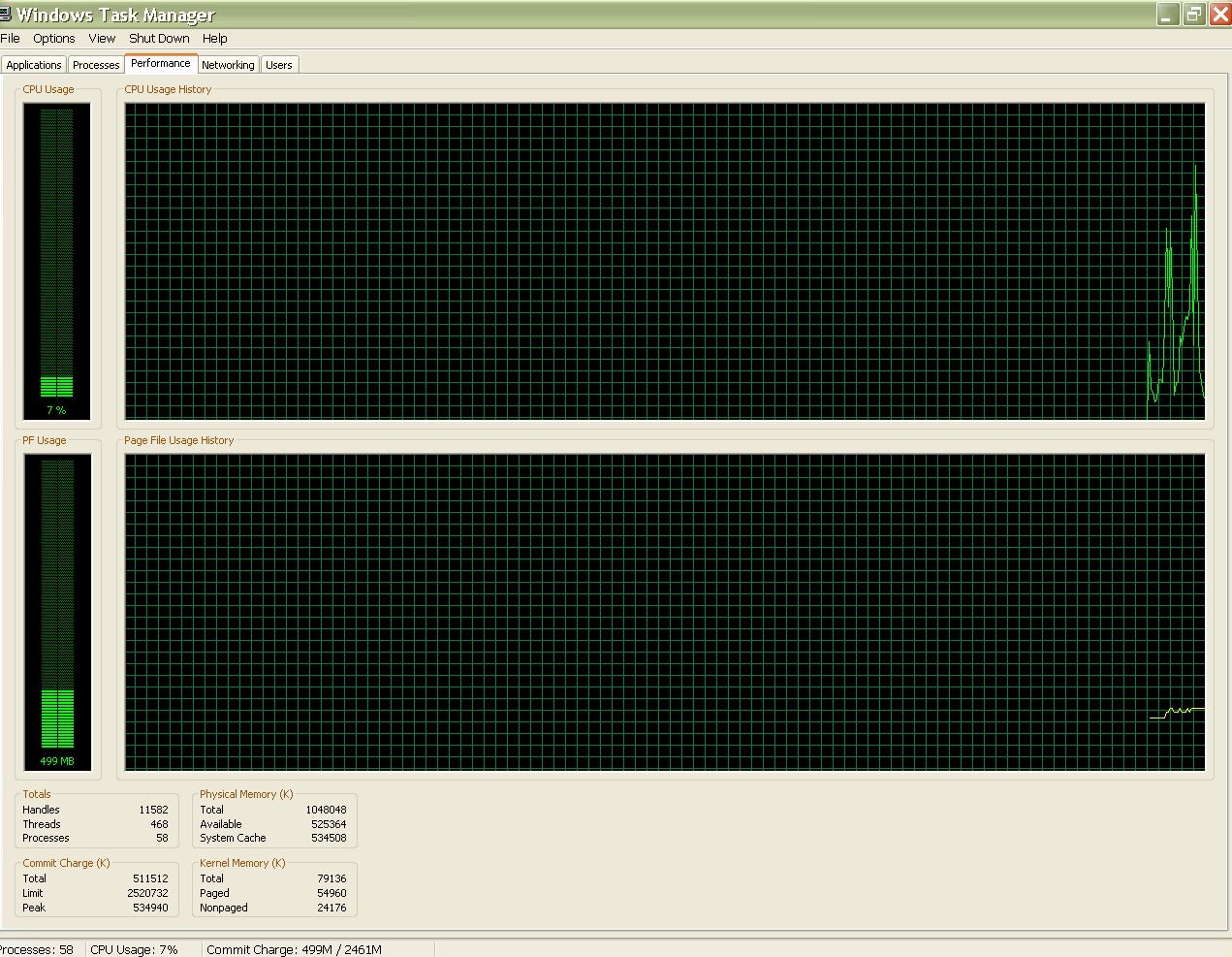
Task: Close the Task Manager window
Action: [1219, 14]
